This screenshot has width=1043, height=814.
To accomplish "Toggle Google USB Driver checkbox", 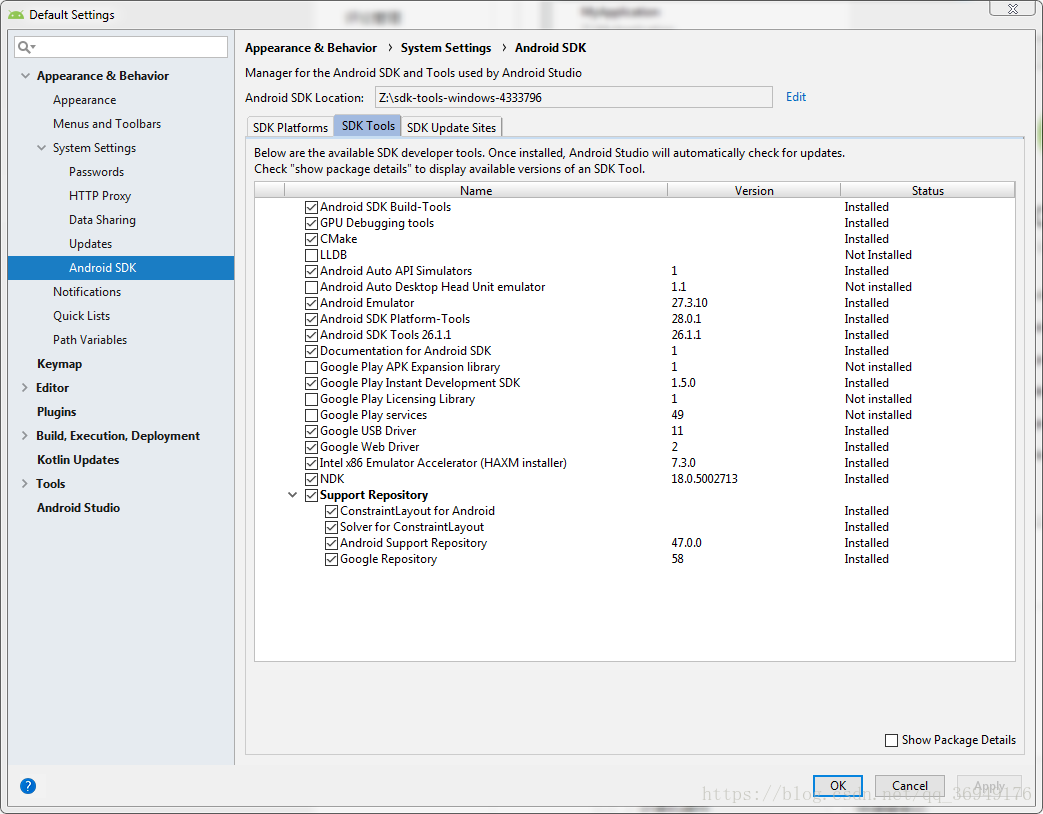I will tap(311, 431).
